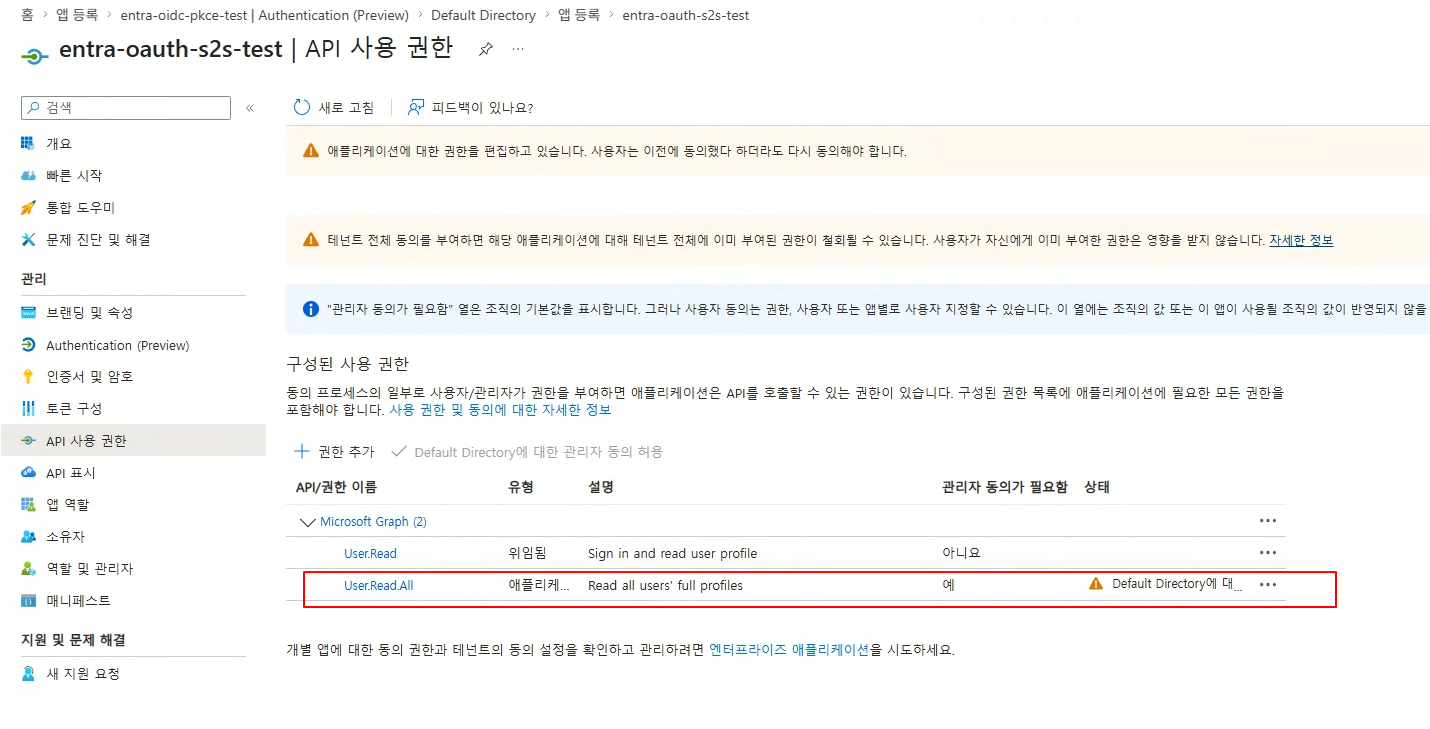The image size is (1430, 729).
Task: Click the 문제 진단 및 해결 wrench icon
Action: coord(29,239)
